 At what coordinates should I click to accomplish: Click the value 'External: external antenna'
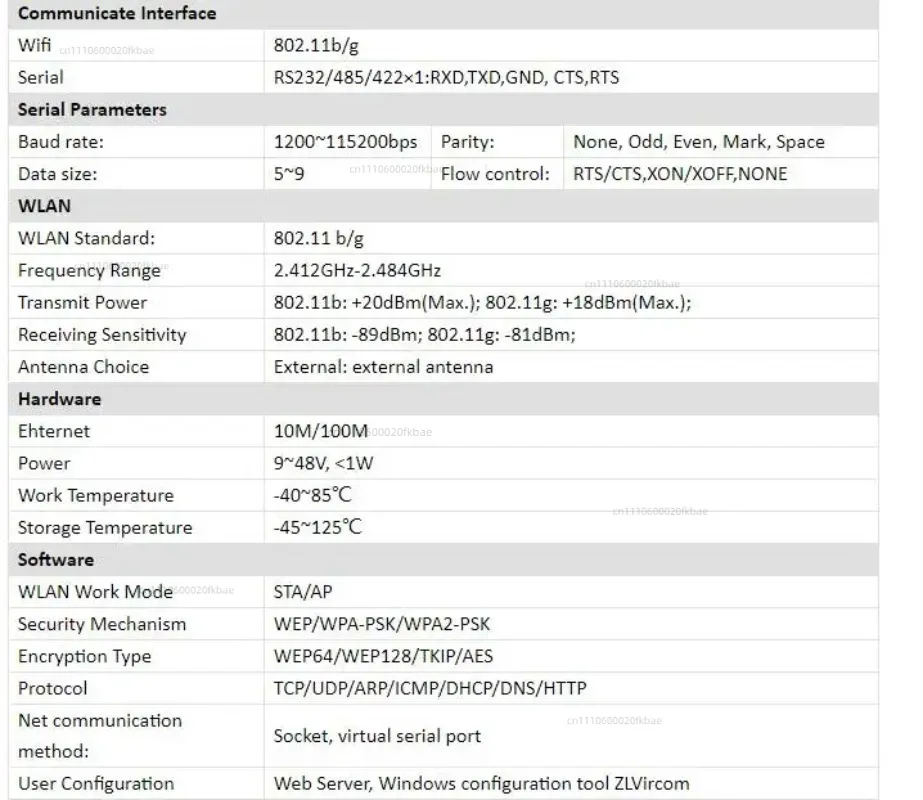click(x=383, y=367)
